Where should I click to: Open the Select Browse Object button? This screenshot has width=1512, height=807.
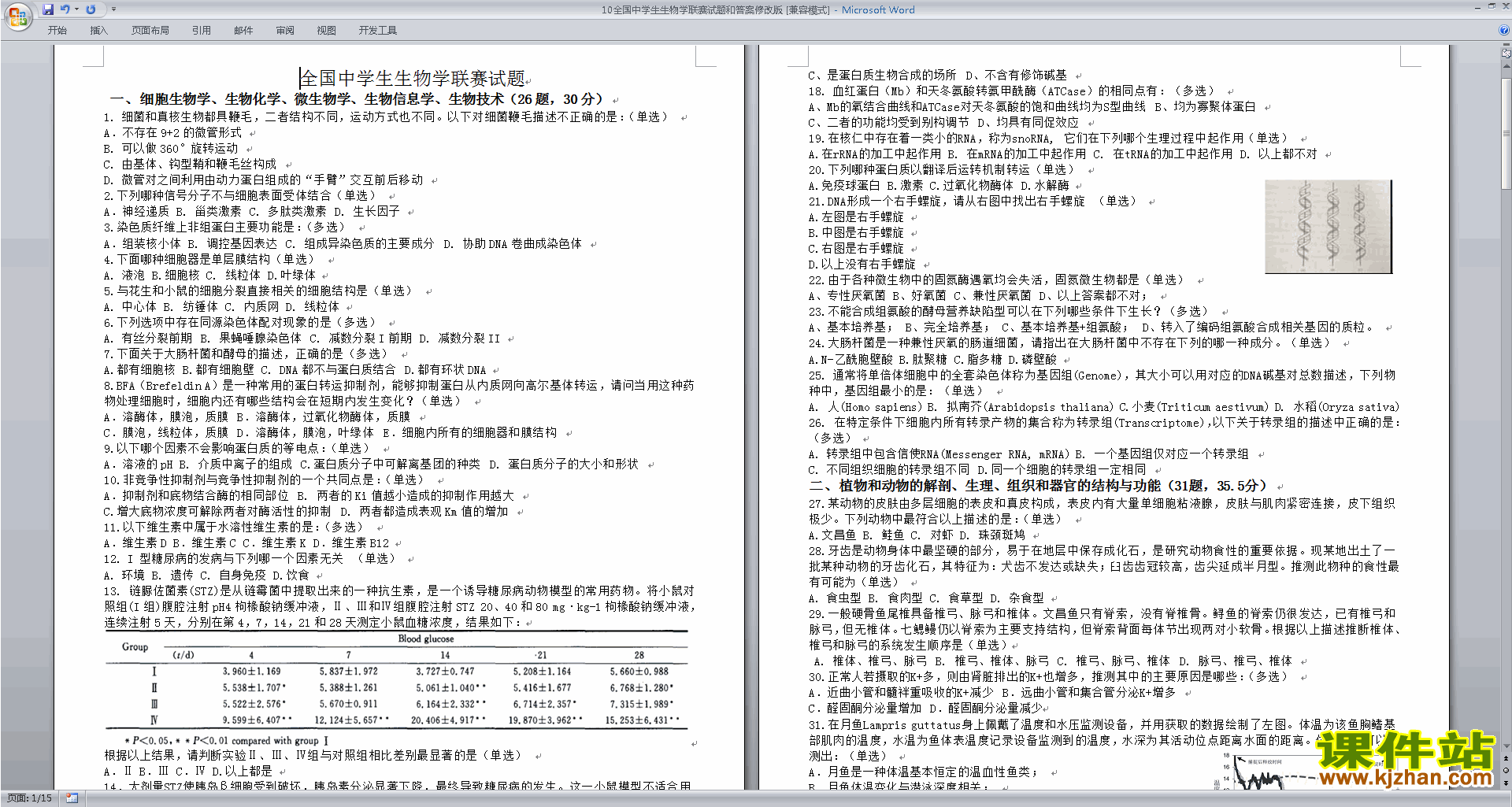point(1506,770)
